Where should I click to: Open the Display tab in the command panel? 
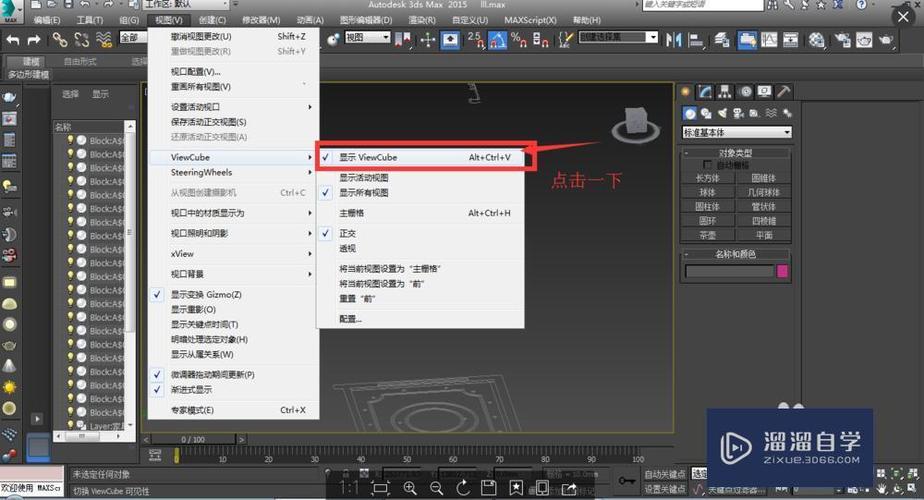pos(764,91)
